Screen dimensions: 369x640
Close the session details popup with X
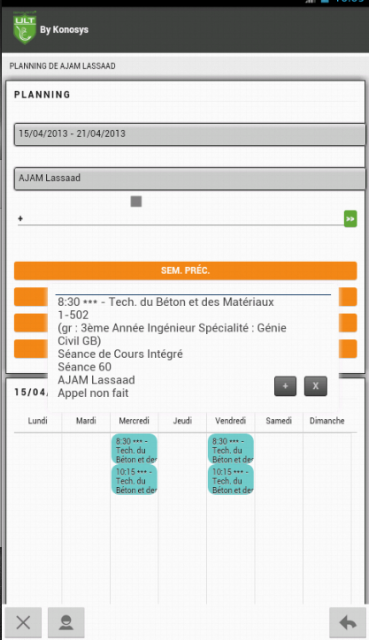pyautogui.click(x=316, y=386)
